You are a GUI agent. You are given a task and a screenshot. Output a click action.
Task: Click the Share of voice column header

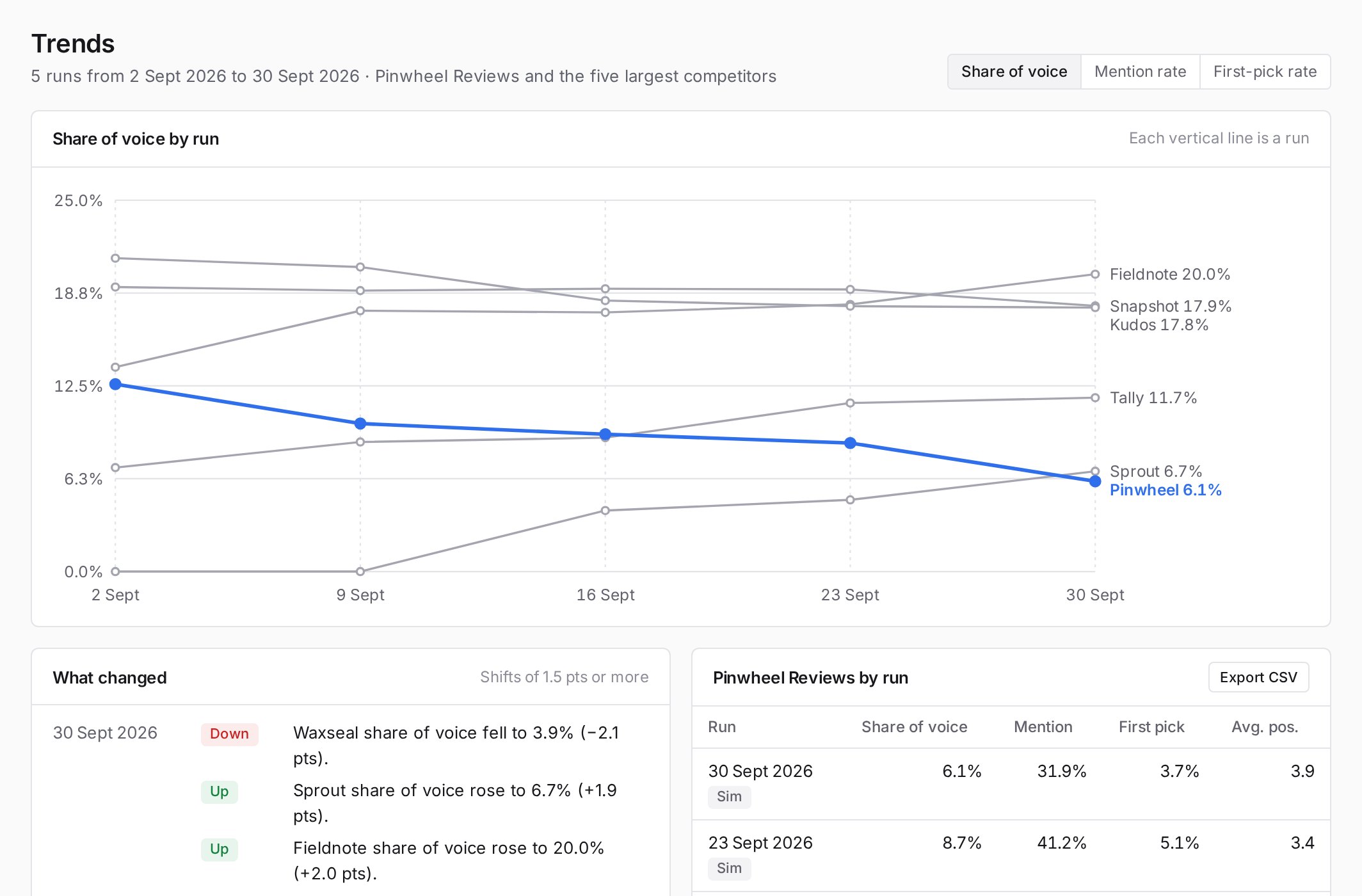tap(914, 727)
